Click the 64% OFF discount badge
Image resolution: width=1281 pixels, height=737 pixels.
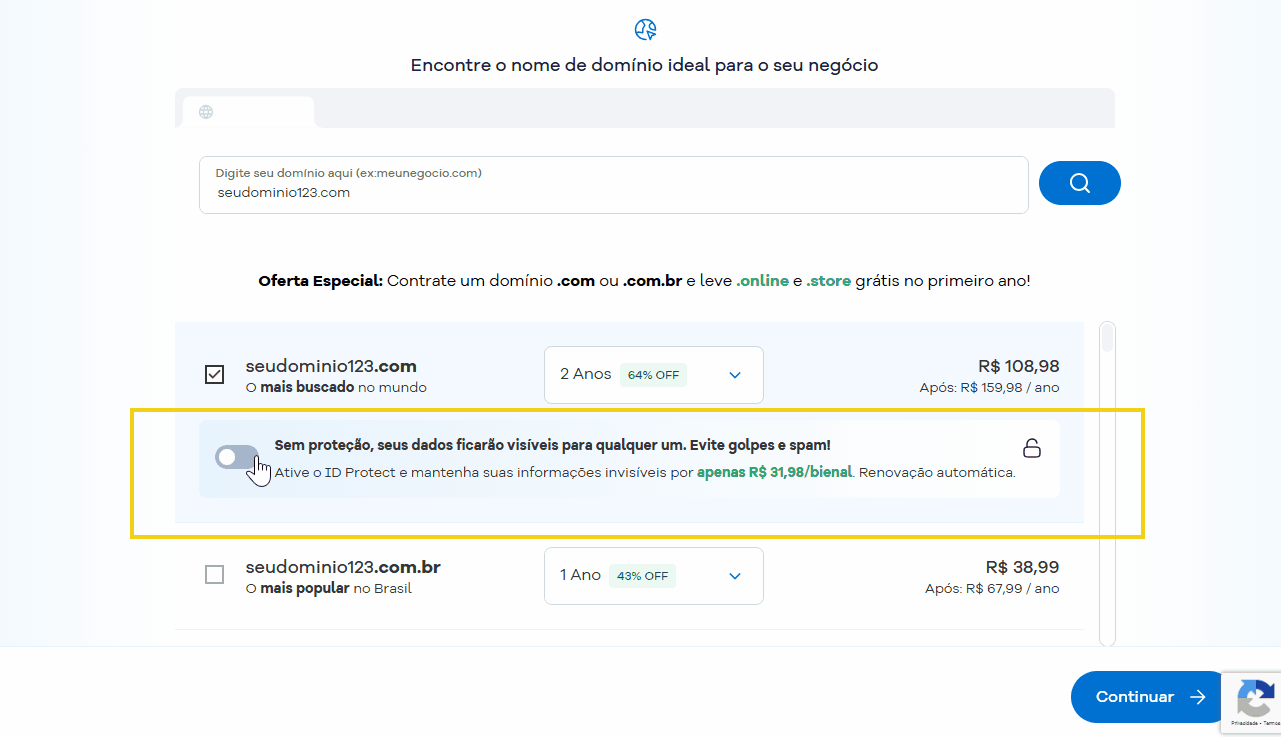(x=653, y=375)
